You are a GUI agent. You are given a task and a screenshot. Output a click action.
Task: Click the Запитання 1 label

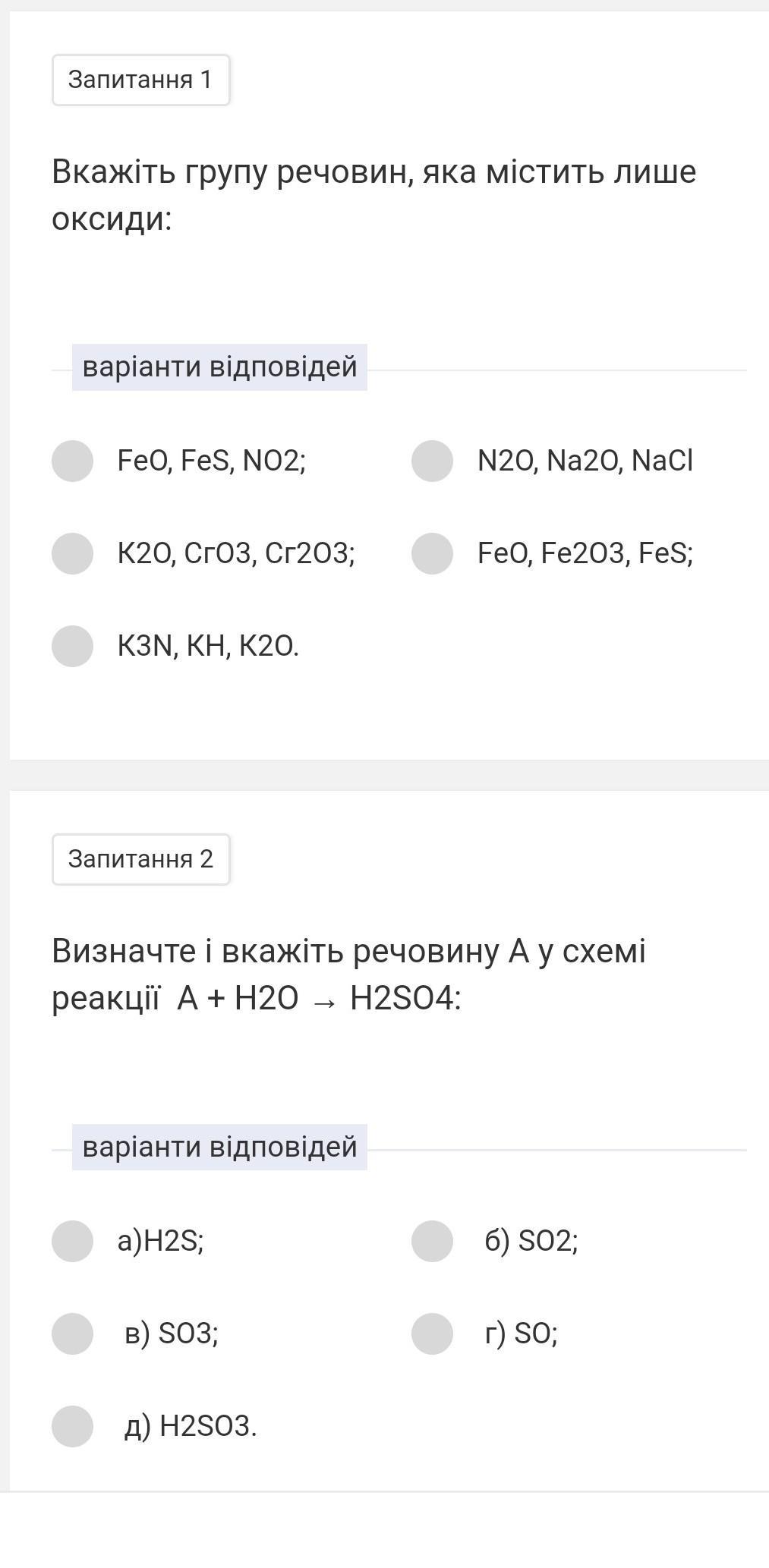pos(140,80)
